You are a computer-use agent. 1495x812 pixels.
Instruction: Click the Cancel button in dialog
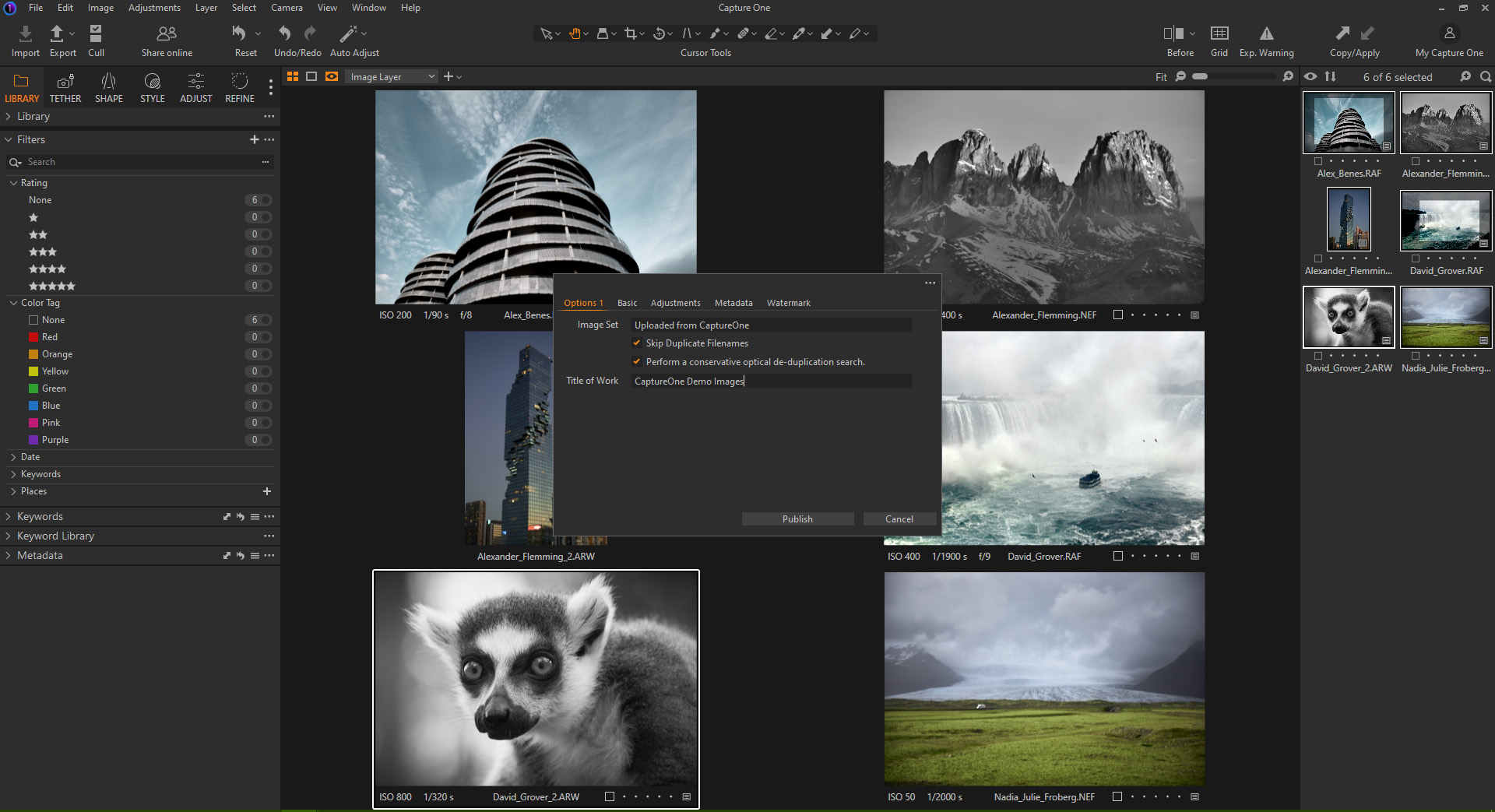pyautogui.click(x=899, y=519)
